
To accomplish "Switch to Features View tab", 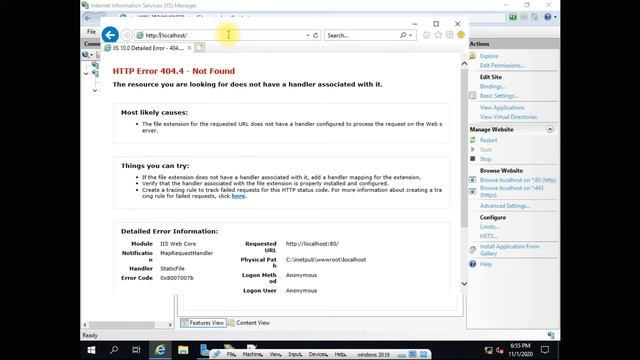I will [x=203, y=323].
